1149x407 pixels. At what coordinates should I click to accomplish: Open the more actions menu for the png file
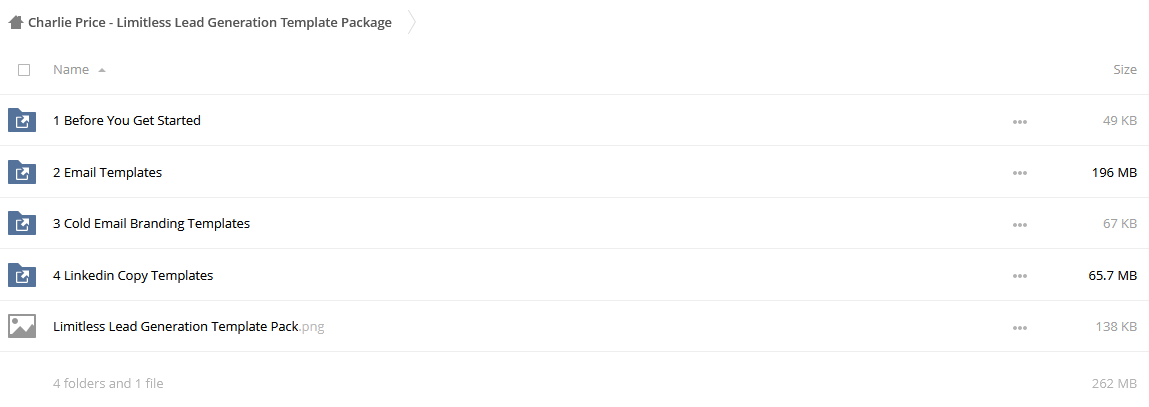coord(1019,328)
